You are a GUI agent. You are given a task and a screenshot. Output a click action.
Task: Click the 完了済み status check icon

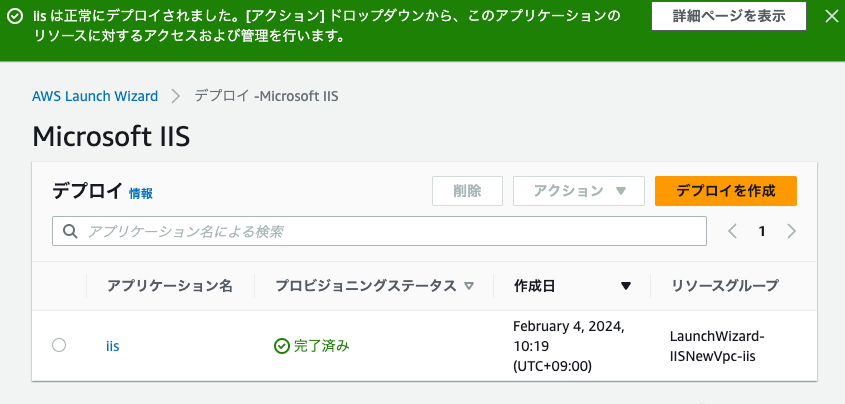pyautogui.click(x=282, y=346)
